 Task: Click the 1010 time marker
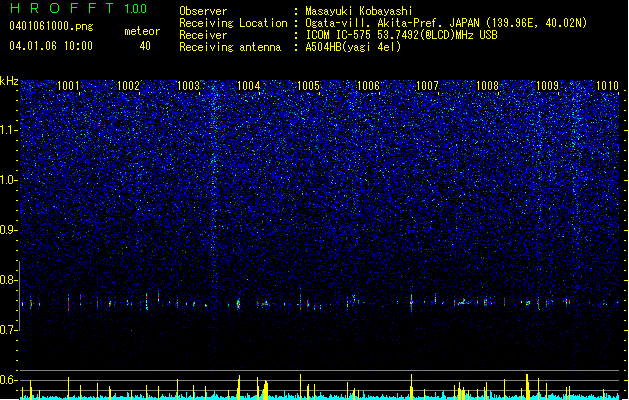point(607,85)
